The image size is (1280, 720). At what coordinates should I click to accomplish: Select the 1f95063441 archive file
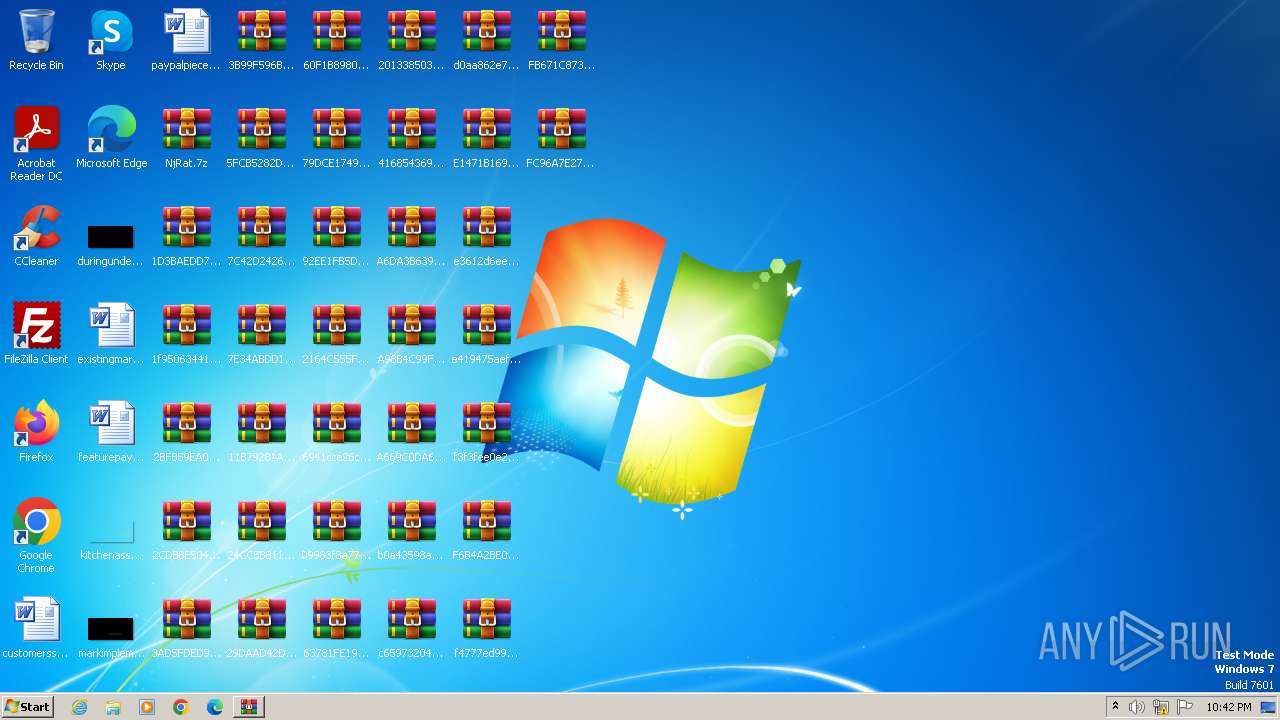click(186, 334)
